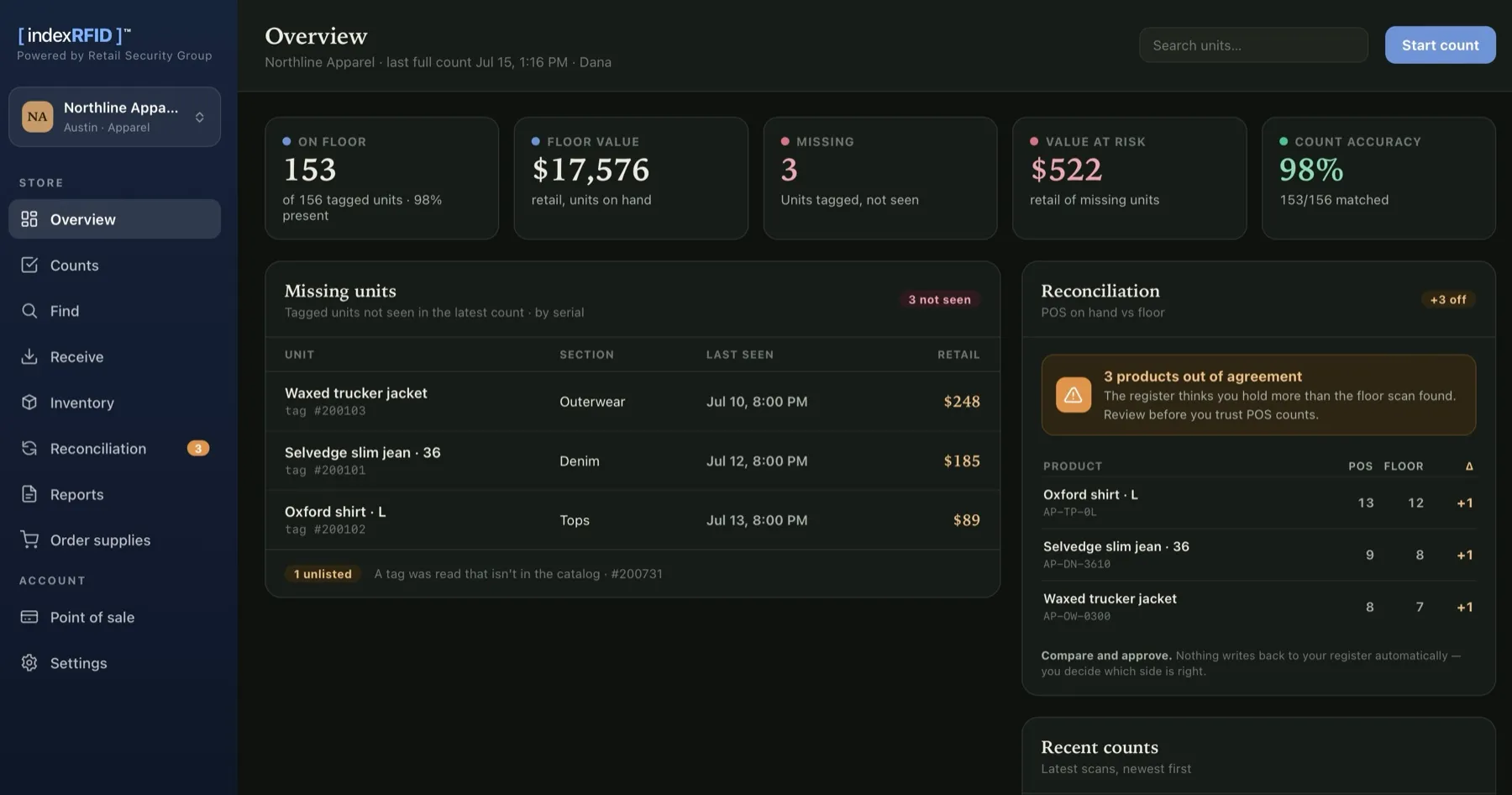Open the Reports page
Image resolution: width=1512 pixels, height=795 pixels.
(115, 494)
